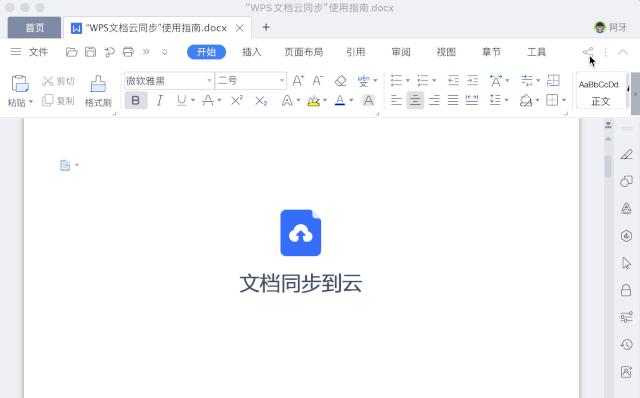Expand the Paste (粘贴) dropdown arrow
This screenshot has height=398, width=640.
[x=31, y=102]
